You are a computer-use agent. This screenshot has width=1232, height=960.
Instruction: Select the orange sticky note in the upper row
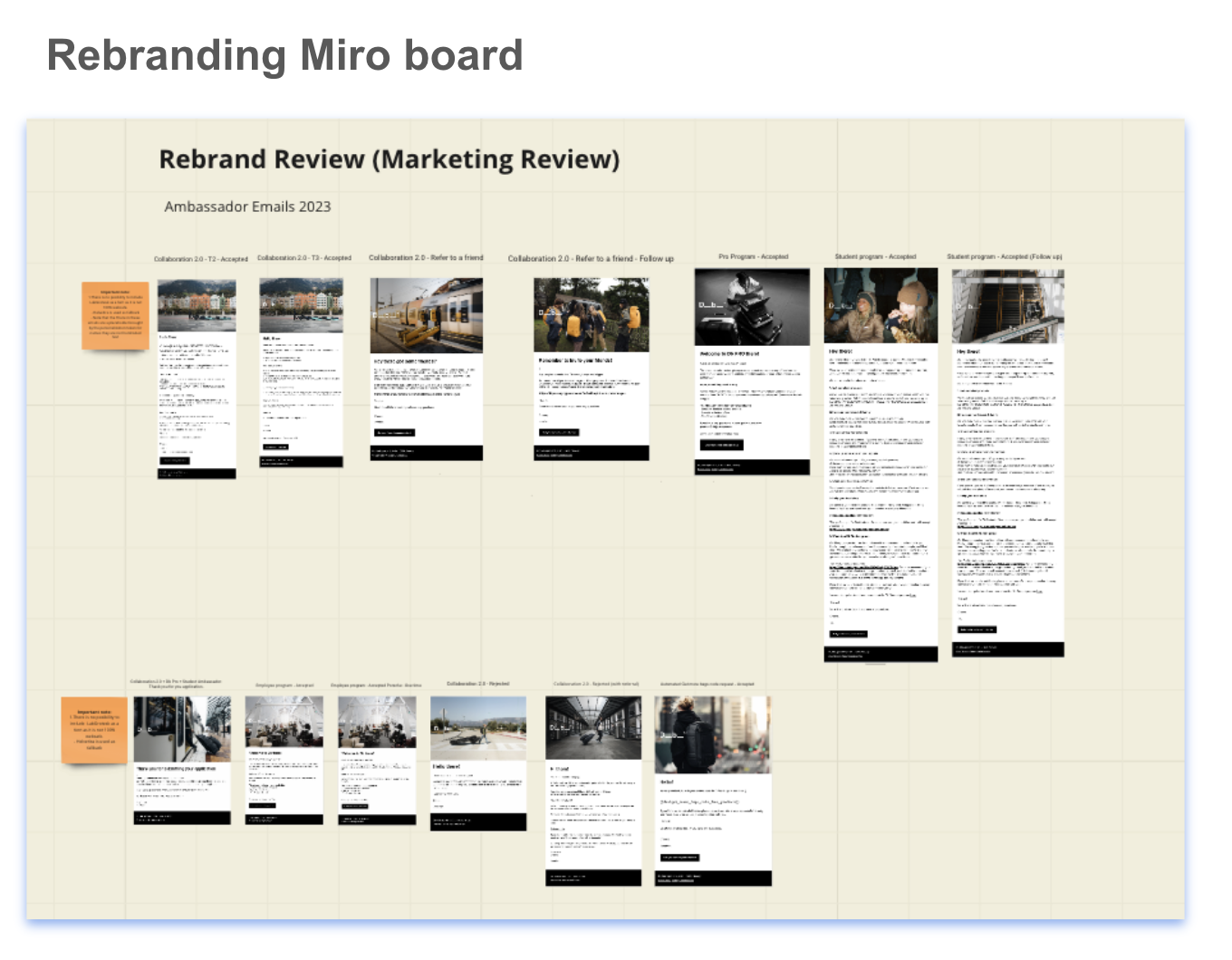tap(115, 316)
